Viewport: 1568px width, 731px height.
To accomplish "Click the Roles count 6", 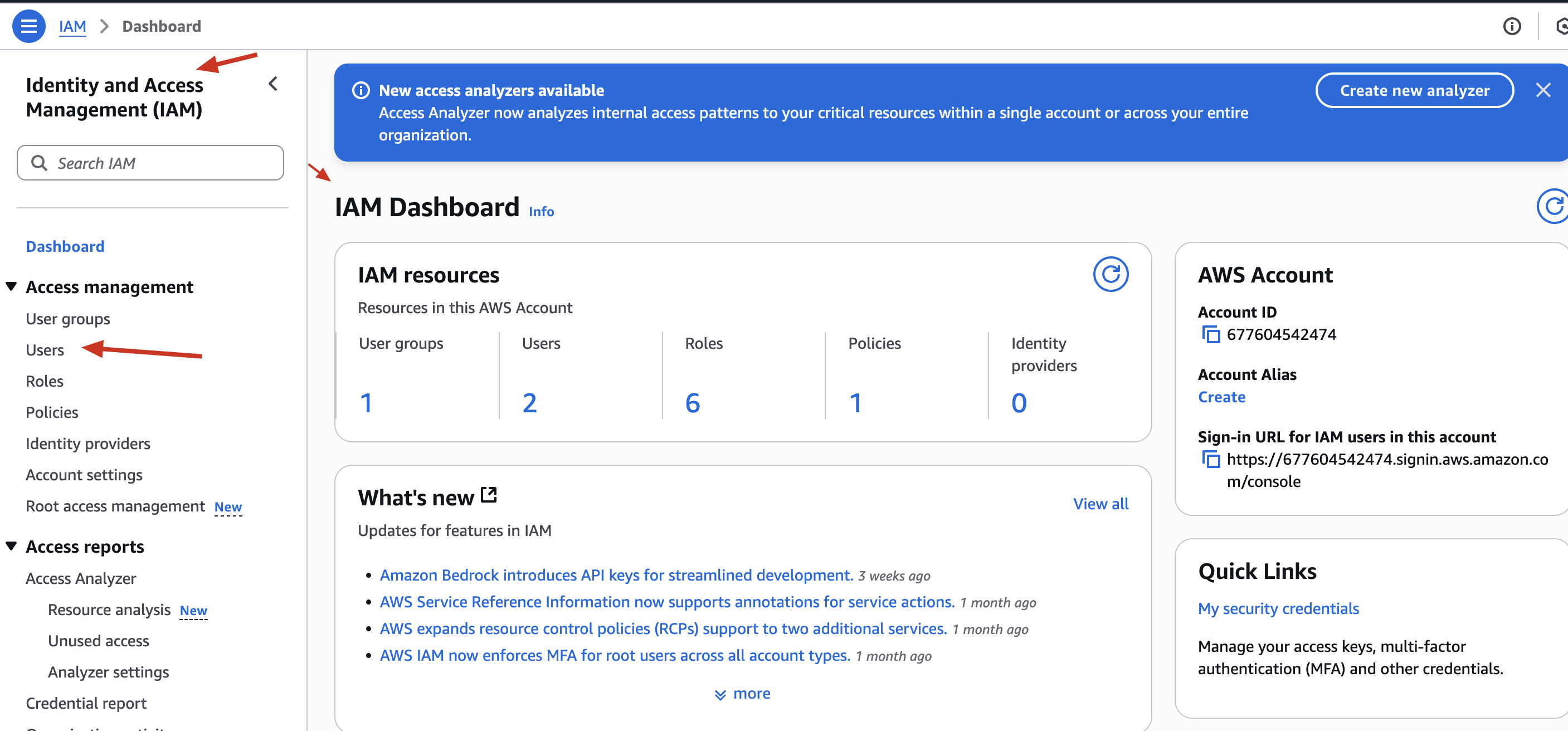I will pyautogui.click(x=693, y=402).
